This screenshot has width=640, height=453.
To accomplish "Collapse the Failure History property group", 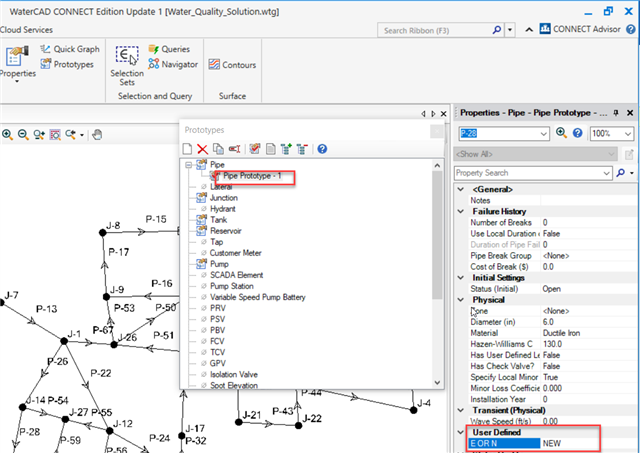I will click(x=460, y=211).
